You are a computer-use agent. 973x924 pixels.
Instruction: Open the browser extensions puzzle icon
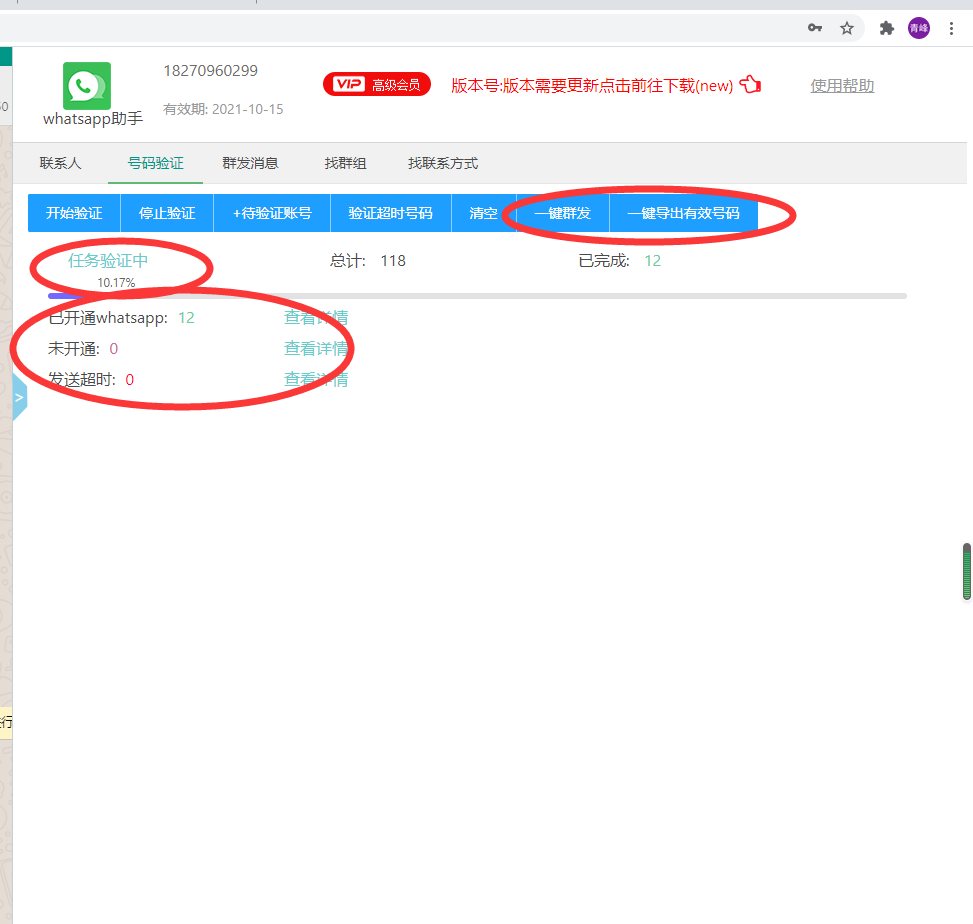pos(886,28)
